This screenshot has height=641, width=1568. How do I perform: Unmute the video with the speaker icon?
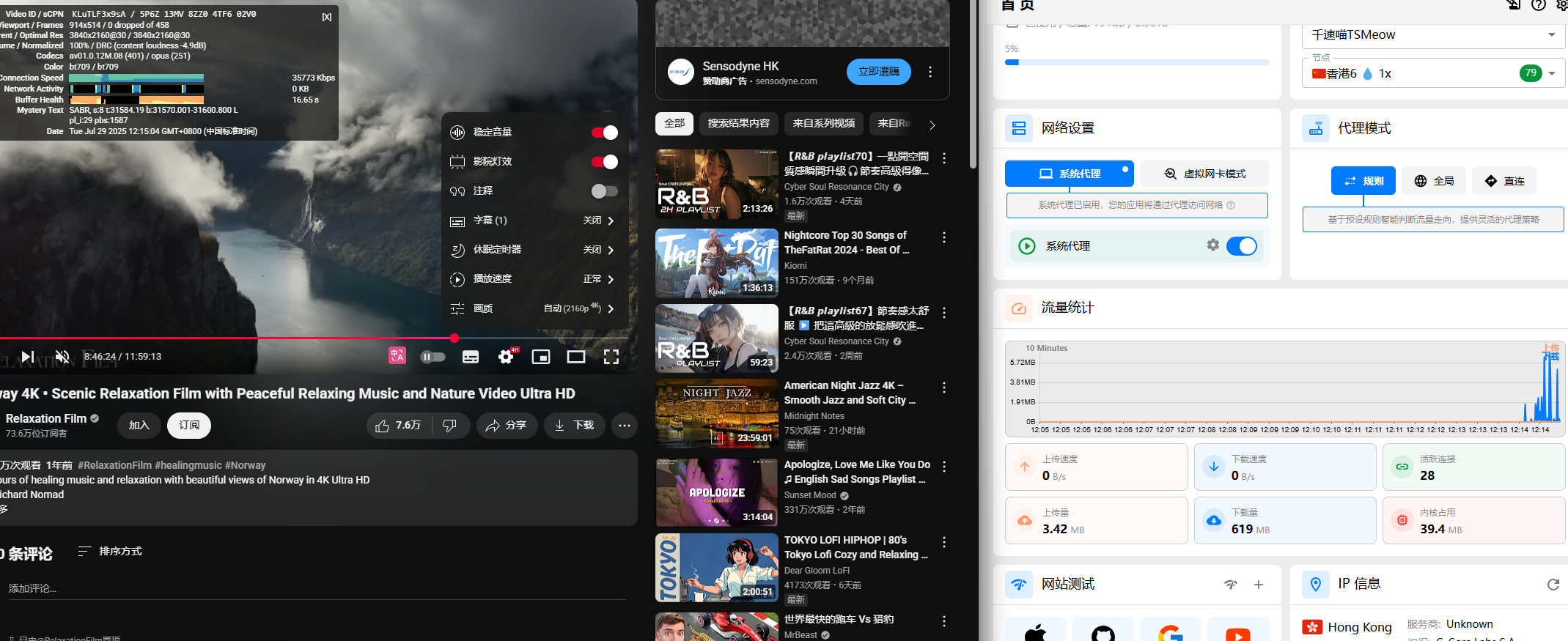point(62,357)
